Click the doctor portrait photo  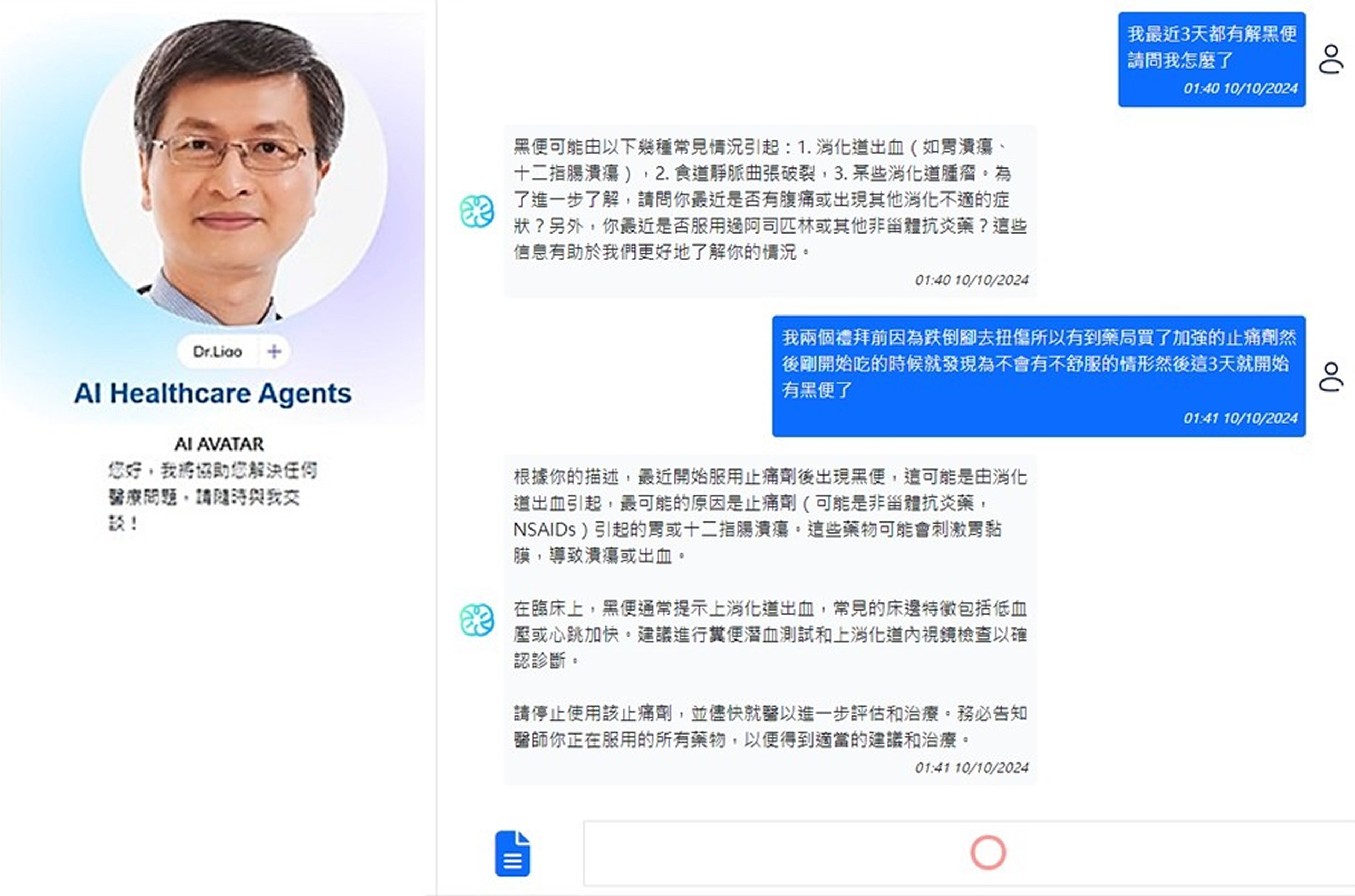(234, 171)
